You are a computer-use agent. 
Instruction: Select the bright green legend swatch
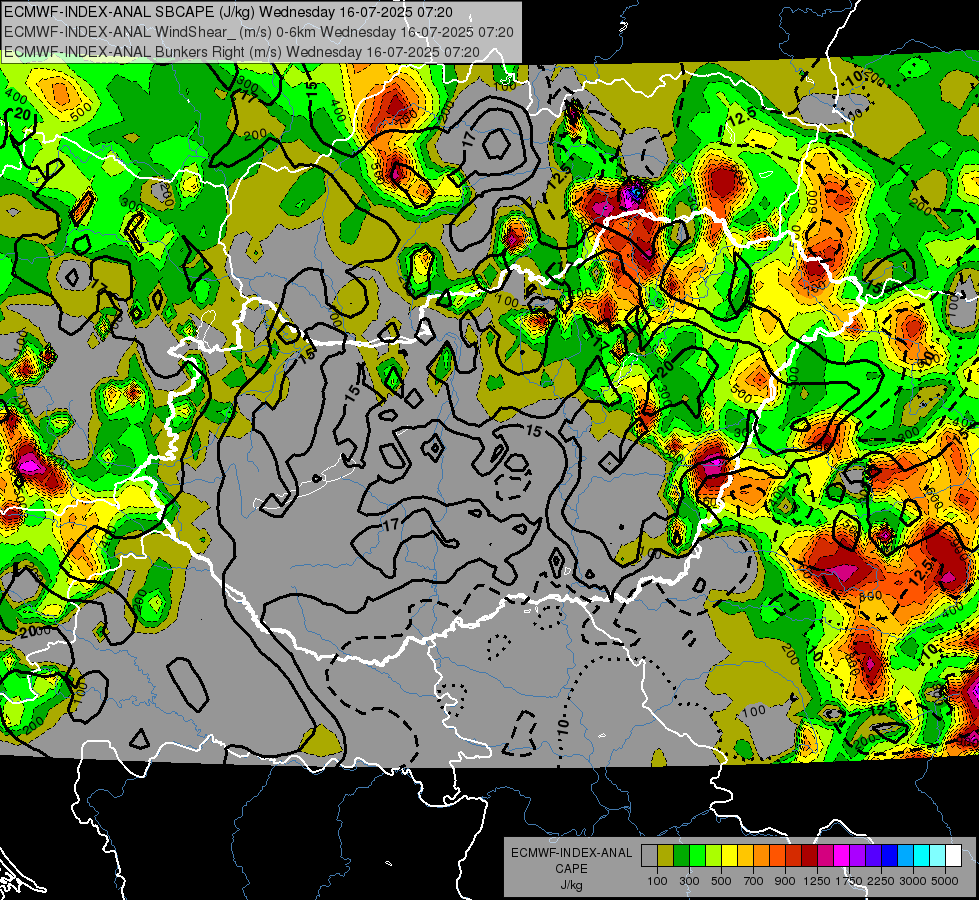click(697, 856)
